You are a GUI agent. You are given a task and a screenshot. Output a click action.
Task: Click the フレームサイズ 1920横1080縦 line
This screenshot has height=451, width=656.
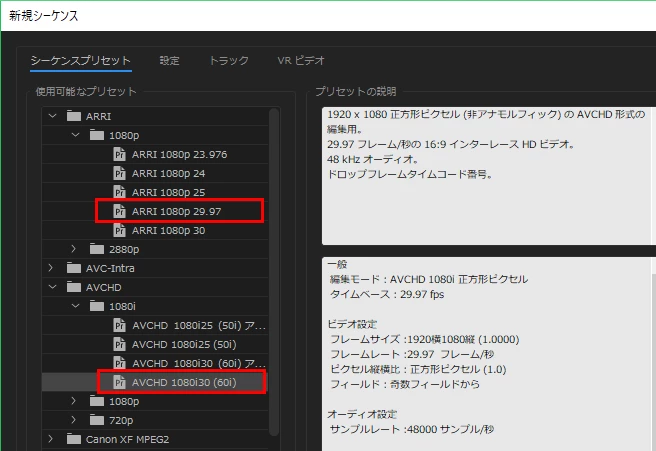pyautogui.click(x=425, y=339)
